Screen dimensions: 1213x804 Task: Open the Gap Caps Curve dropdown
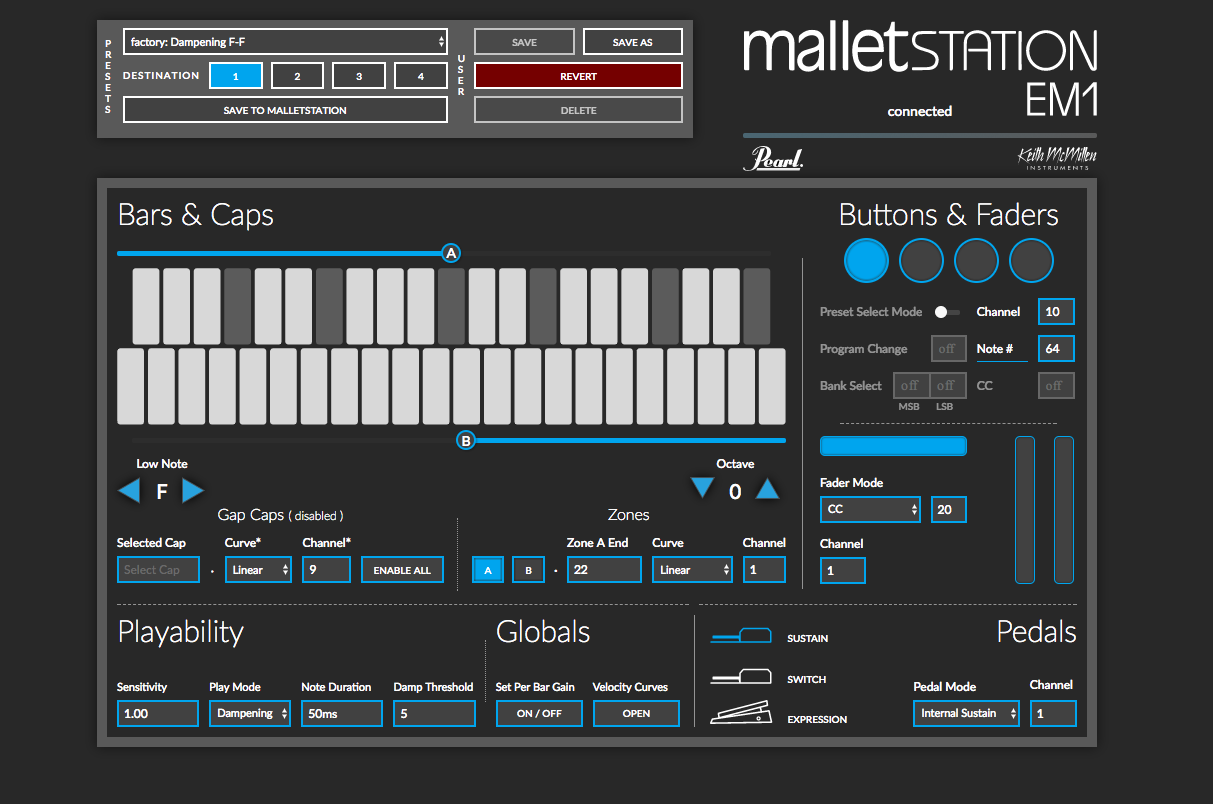pos(258,570)
